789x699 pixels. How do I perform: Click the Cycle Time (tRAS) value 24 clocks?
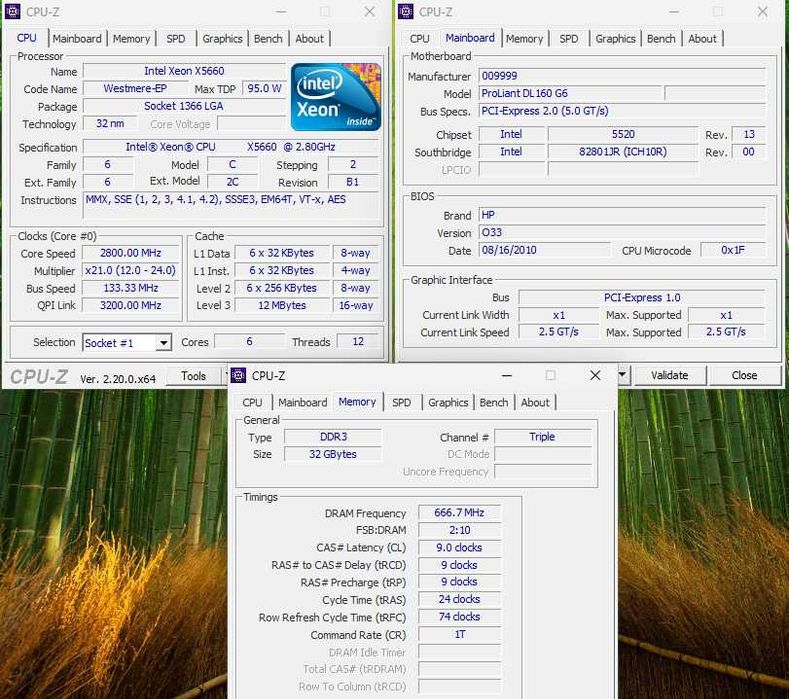point(459,599)
